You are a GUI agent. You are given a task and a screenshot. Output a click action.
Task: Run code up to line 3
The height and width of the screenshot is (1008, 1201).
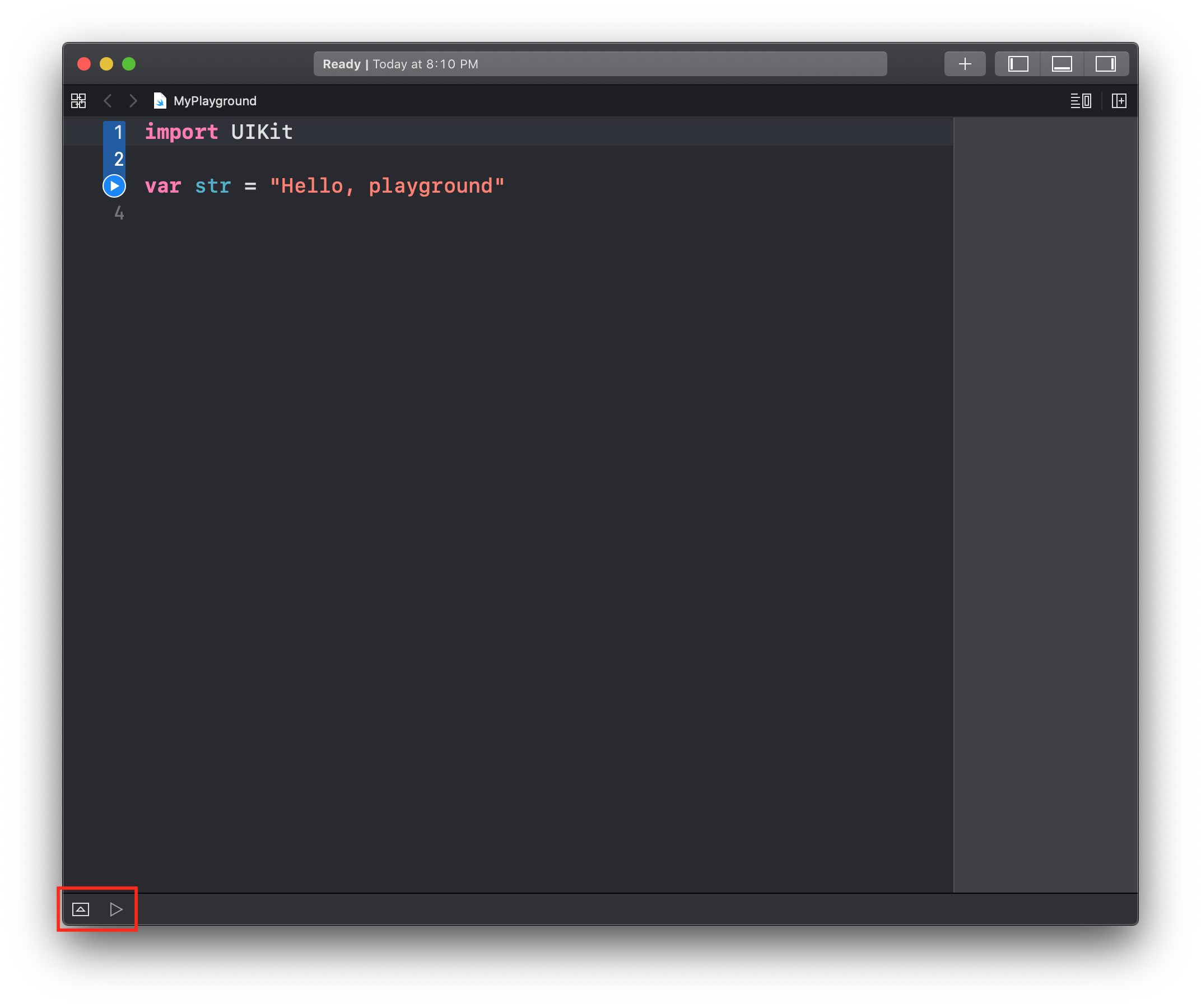pyautogui.click(x=114, y=186)
